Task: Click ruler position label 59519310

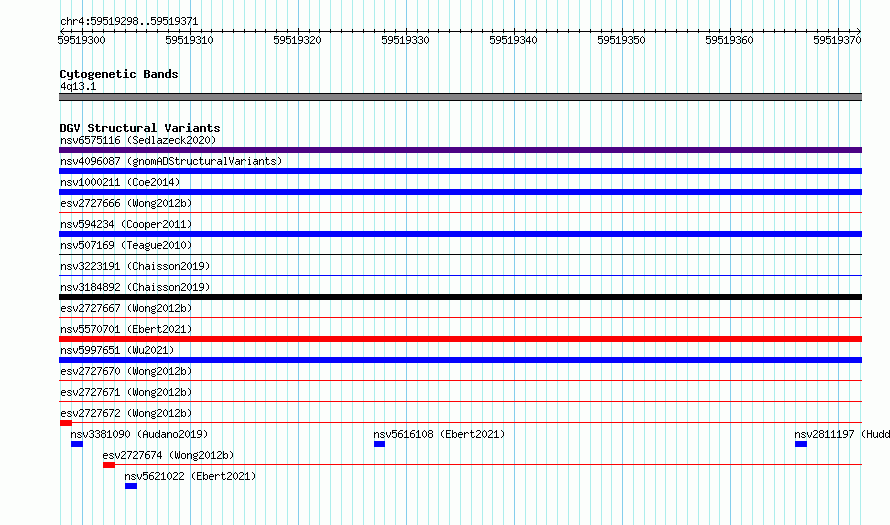Action: (189, 40)
